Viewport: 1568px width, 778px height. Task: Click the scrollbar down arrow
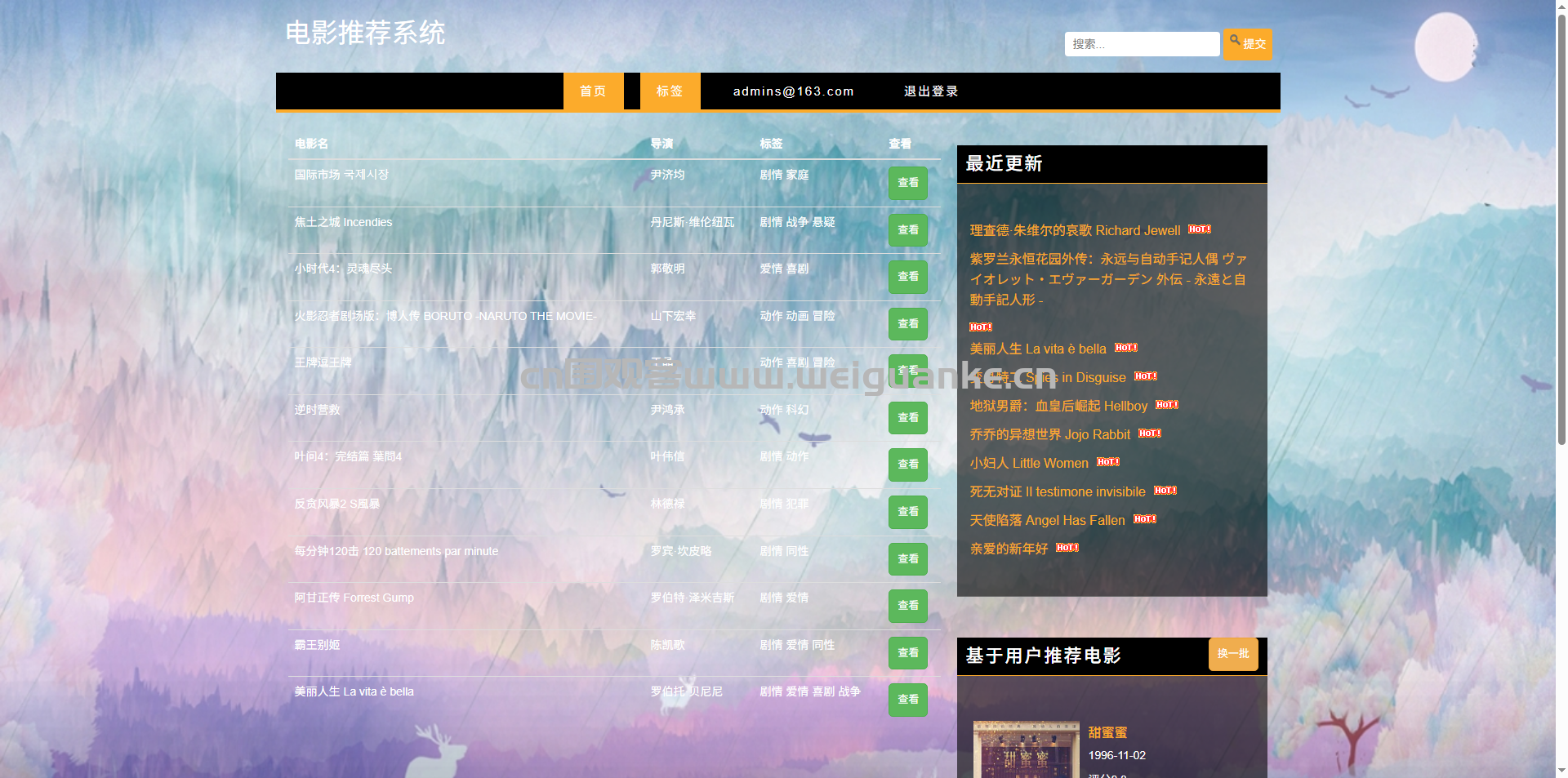click(1561, 770)
